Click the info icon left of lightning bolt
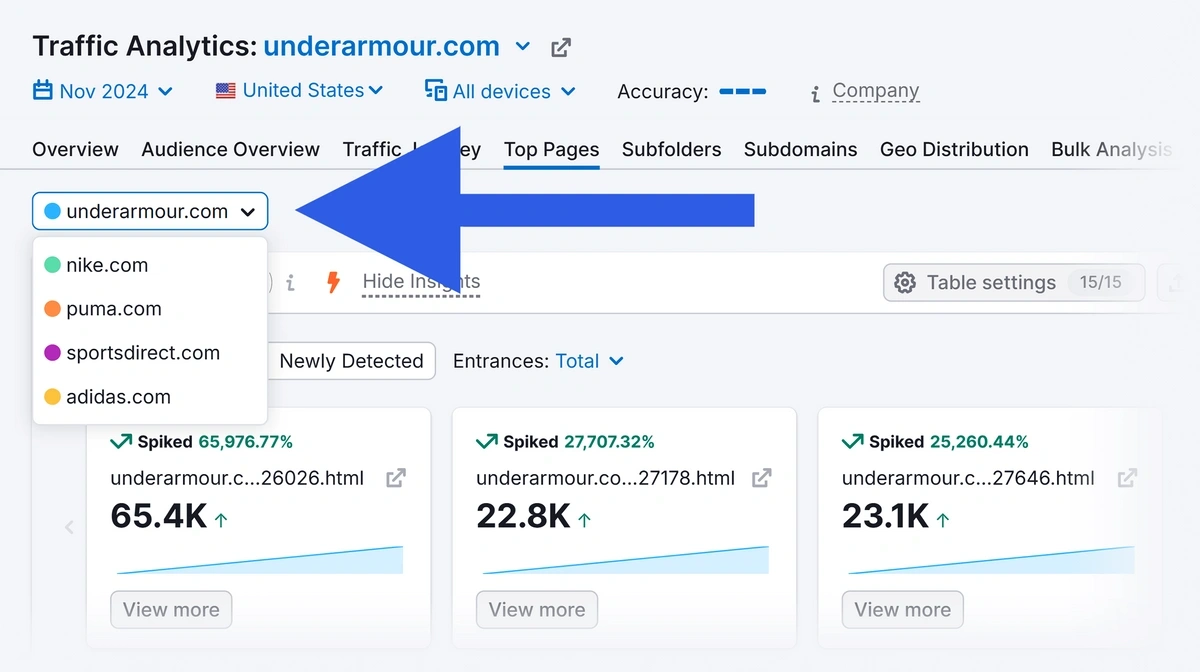The width and height of the screenshot is (1200, 672). point(290,283)
